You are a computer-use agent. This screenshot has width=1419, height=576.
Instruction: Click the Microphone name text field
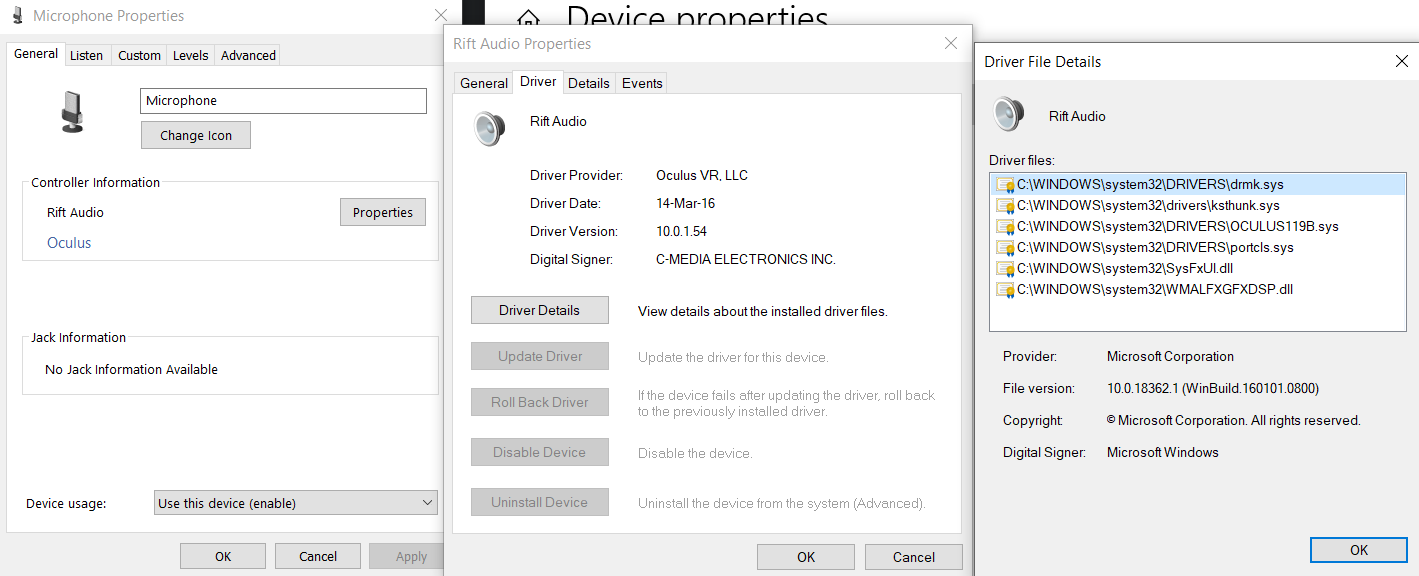coord(283,101)
